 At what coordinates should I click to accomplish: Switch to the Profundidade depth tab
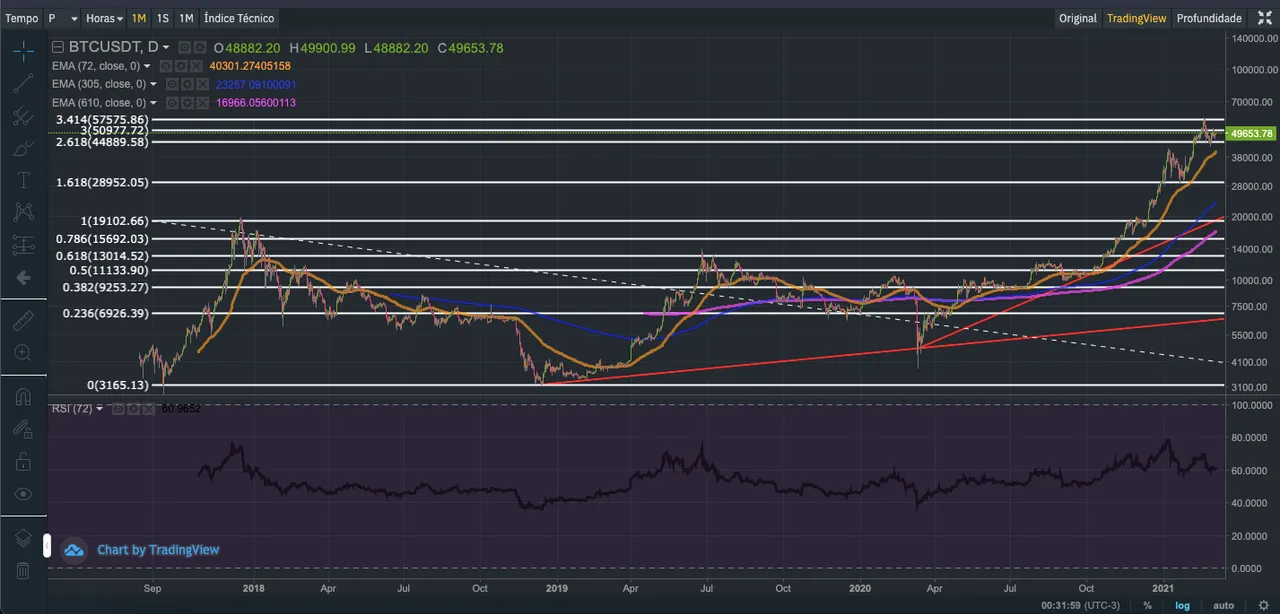coord(1209,18)
